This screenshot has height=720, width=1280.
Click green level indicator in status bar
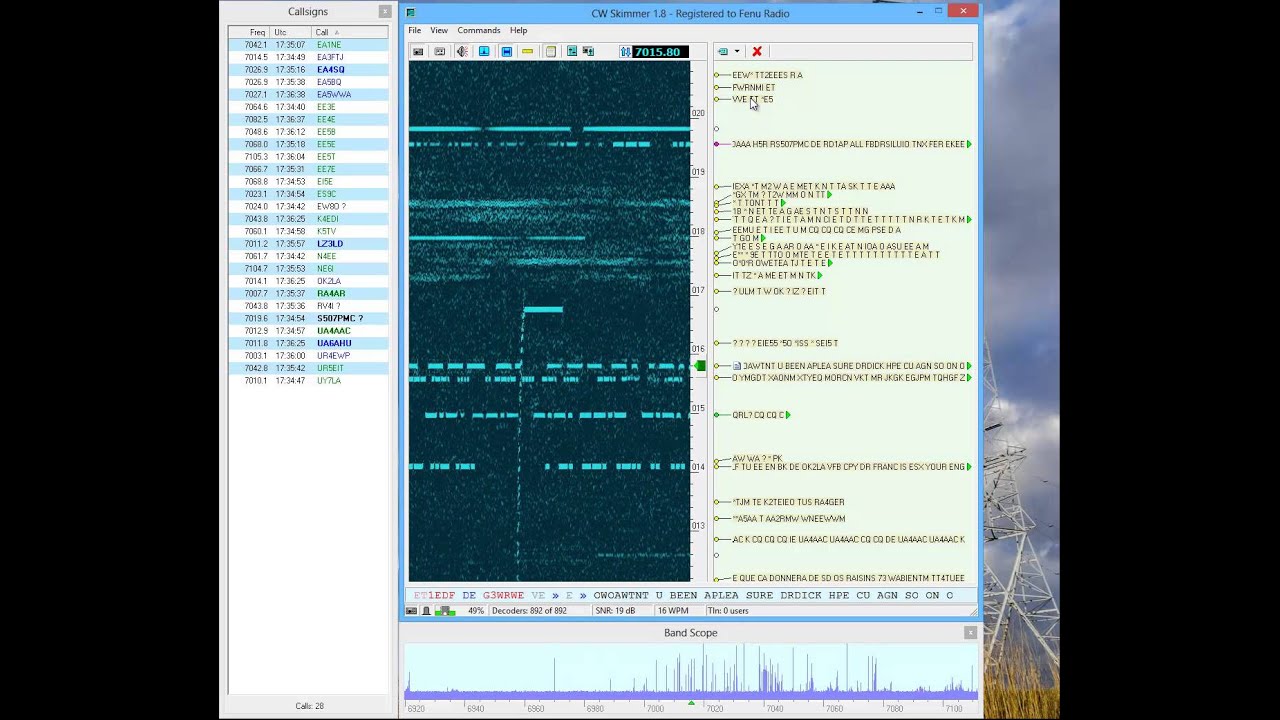(444, 611)
